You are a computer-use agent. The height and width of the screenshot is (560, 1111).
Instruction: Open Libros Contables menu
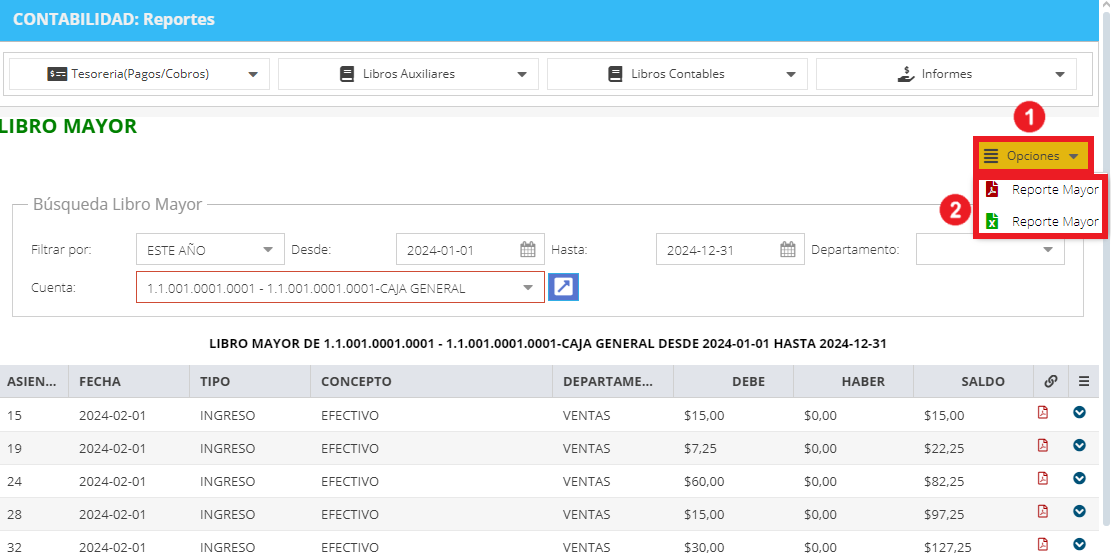point(677,74)
